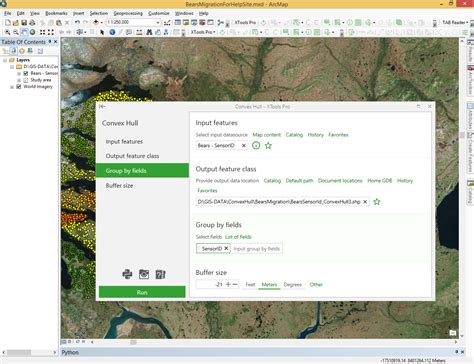The width and height of the screenshot is (474, 364).
Task: Open the Geoprocessing menu
Action: 128,13
